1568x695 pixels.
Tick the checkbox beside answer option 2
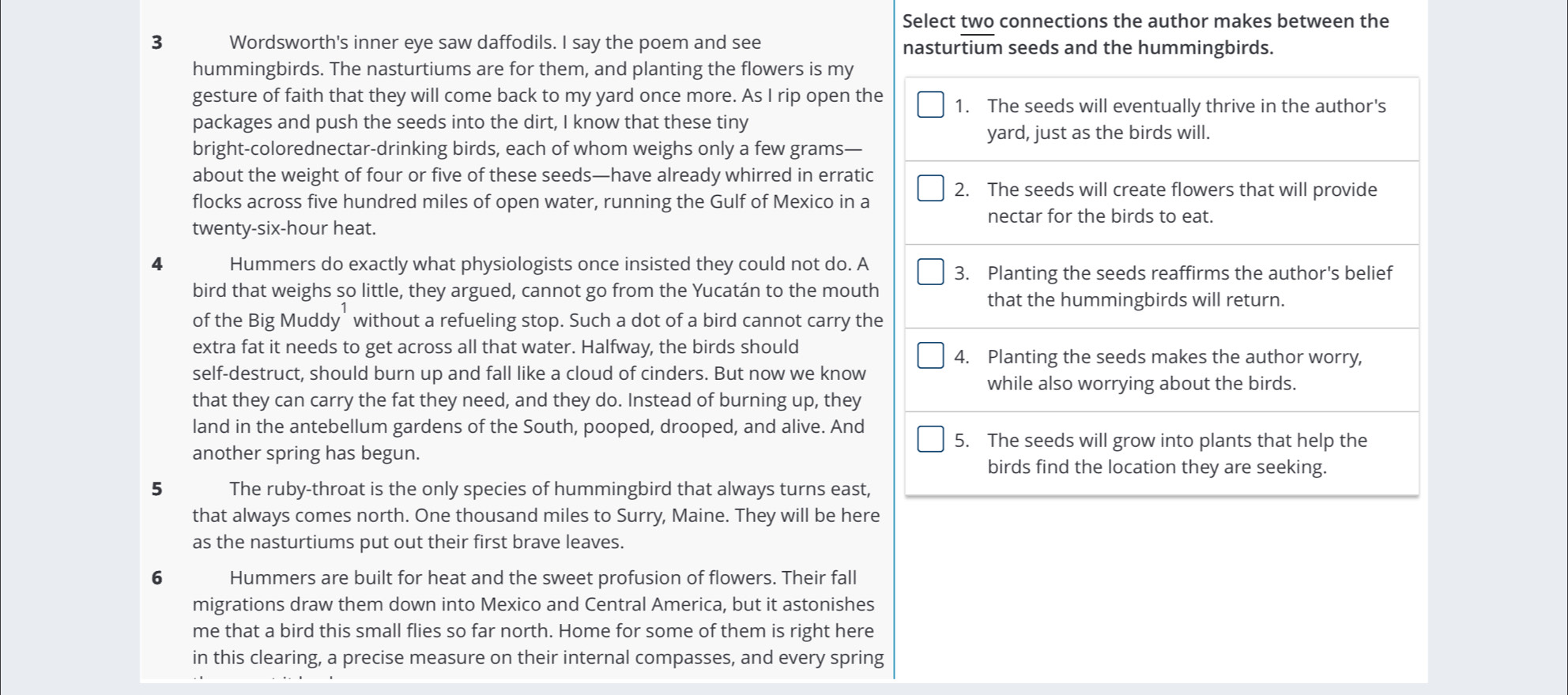[x=930, y=188]
